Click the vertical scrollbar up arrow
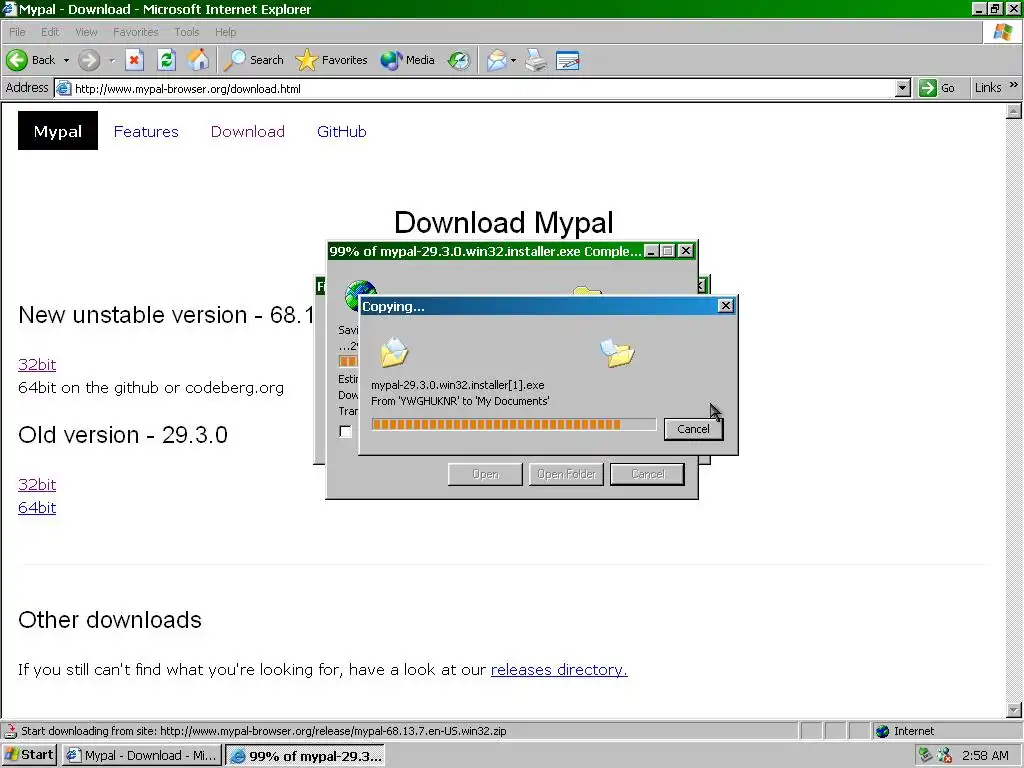 point(1014,112)
